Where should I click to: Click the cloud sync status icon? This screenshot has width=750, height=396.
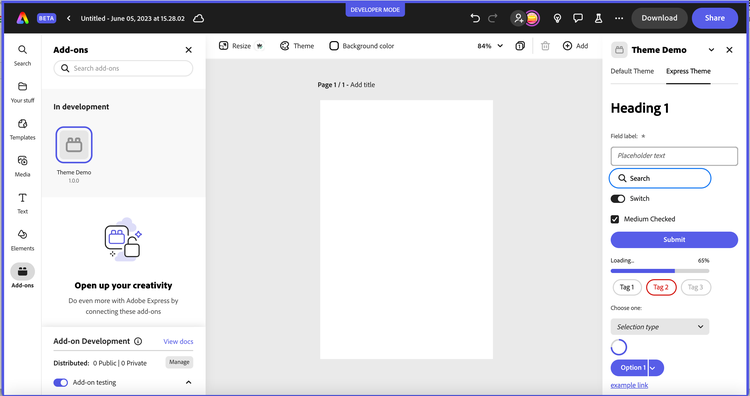(x=198, y=18)
